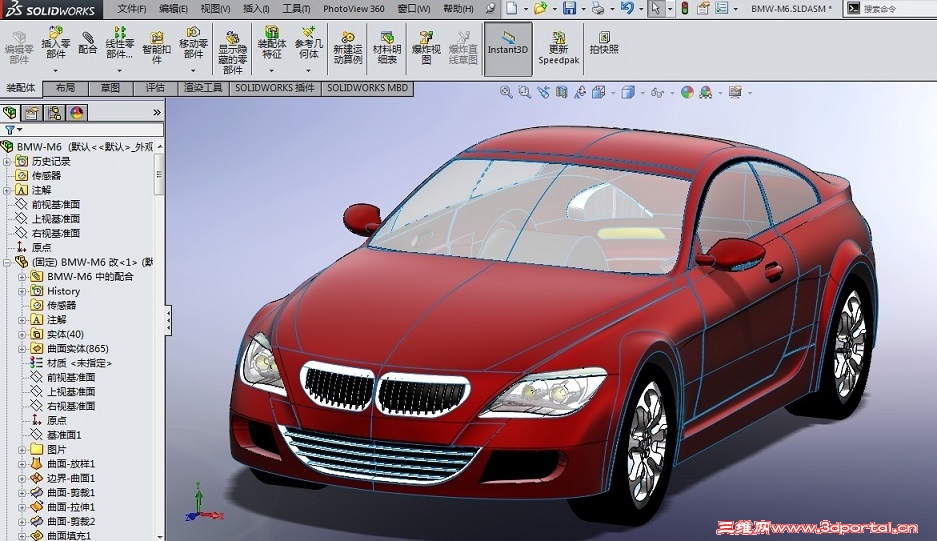
Task: Switch to the PropertyManager panel tab
Action: coord(32,113)
